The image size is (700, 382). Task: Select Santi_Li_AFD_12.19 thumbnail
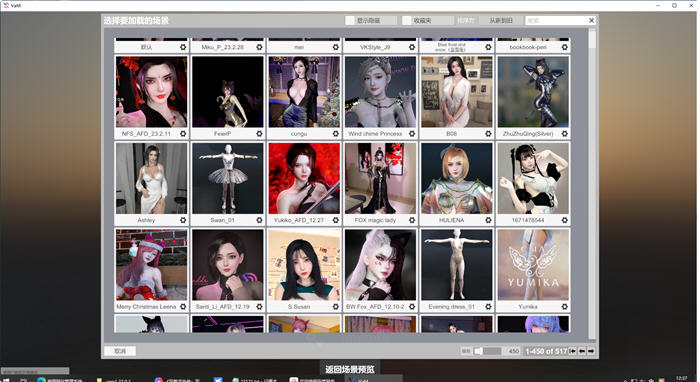228,265
